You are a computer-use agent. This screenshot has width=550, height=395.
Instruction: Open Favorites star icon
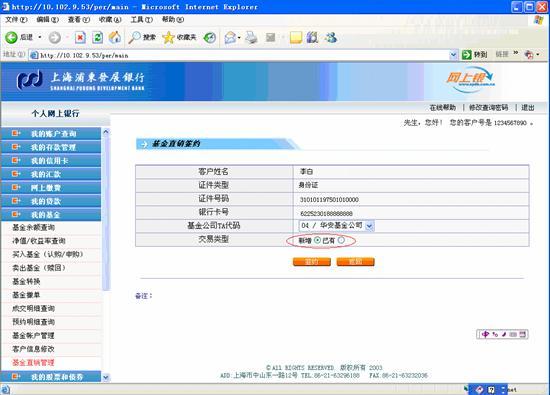pos(168,38)
